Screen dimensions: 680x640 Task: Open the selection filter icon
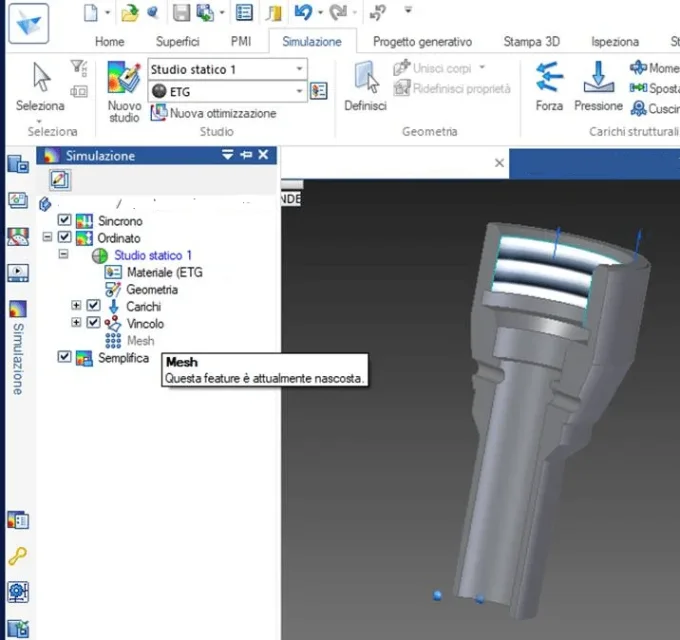coord(78,68)
